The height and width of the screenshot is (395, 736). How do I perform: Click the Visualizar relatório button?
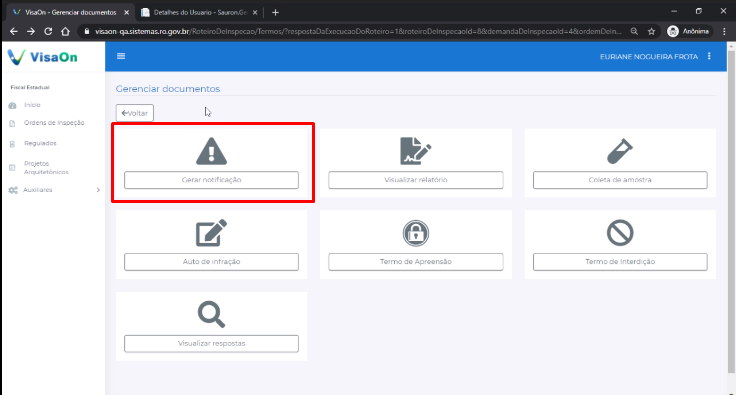pos(415,180)
